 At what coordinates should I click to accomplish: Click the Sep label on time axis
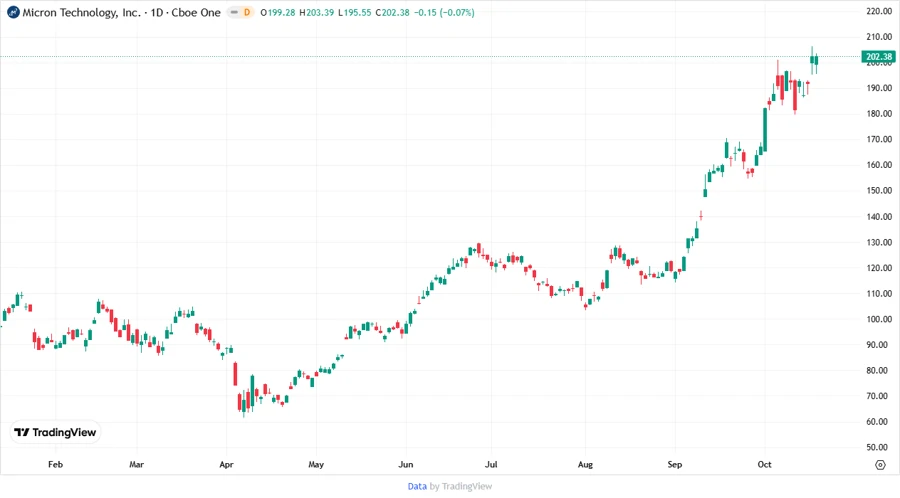(x=675, y=464)
